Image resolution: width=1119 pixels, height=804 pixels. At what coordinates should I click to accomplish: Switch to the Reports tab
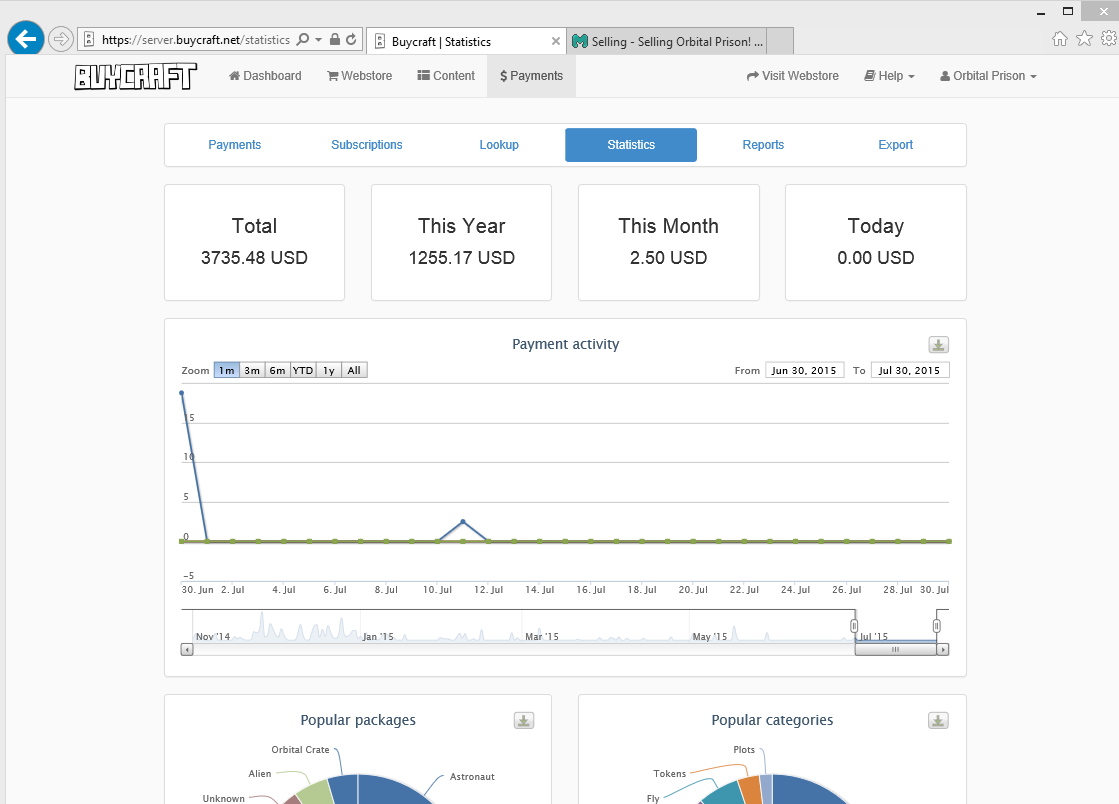[x=763, y=145]
